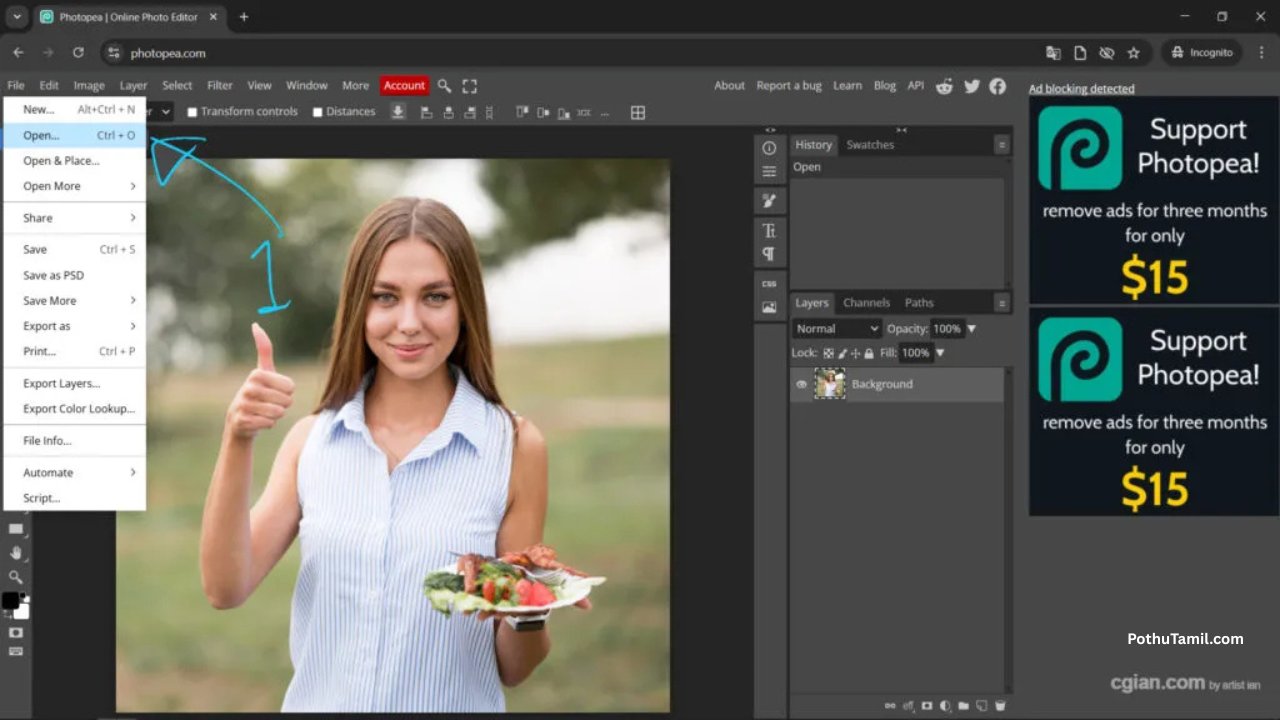Open Photopea's Twitter page icon
Screen dimensions: 1280x720
(971, 86)
